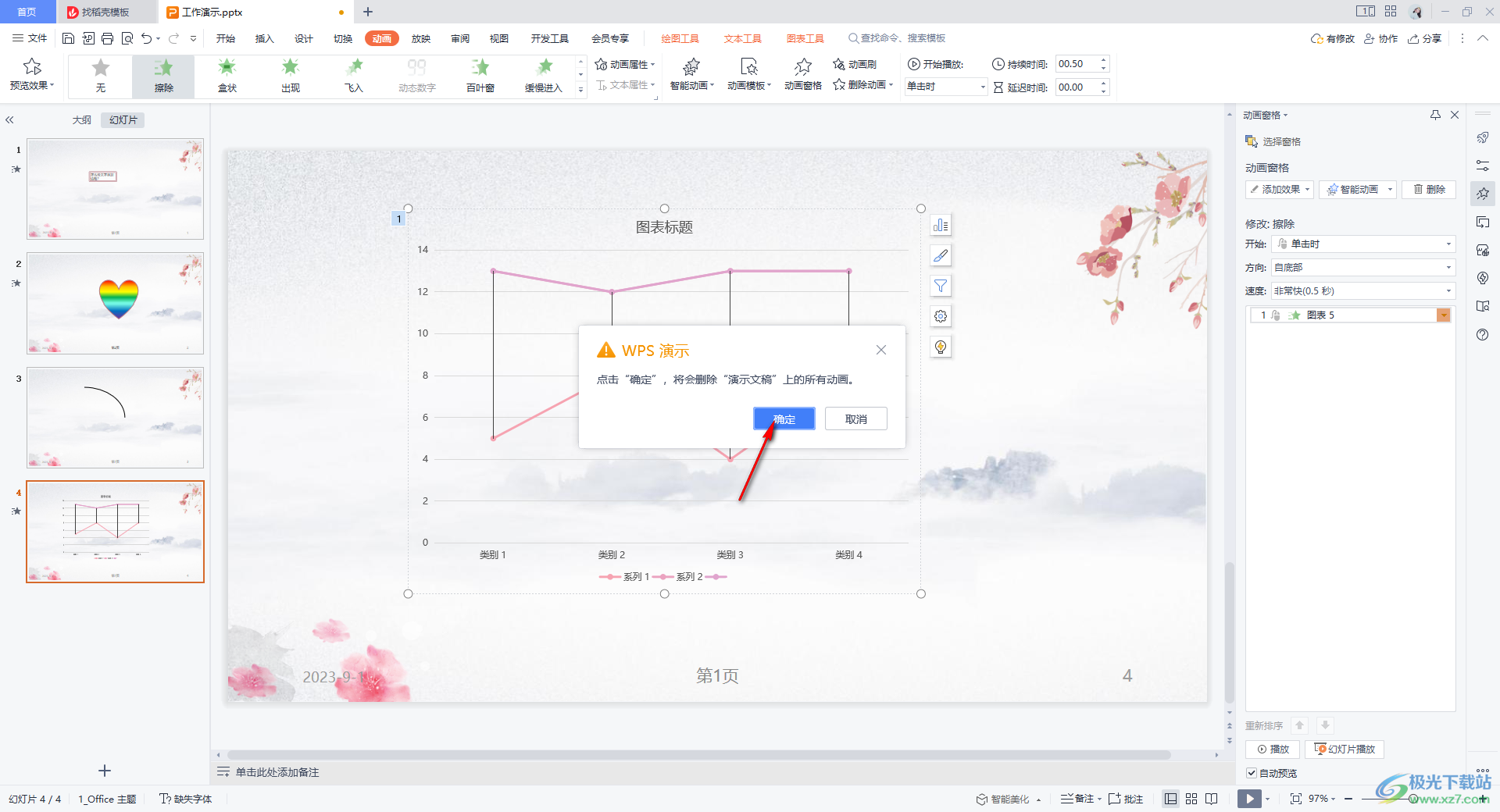Click the 动画刷 animation painter
The image size is (1500, 812).
(x=855, y=64)
